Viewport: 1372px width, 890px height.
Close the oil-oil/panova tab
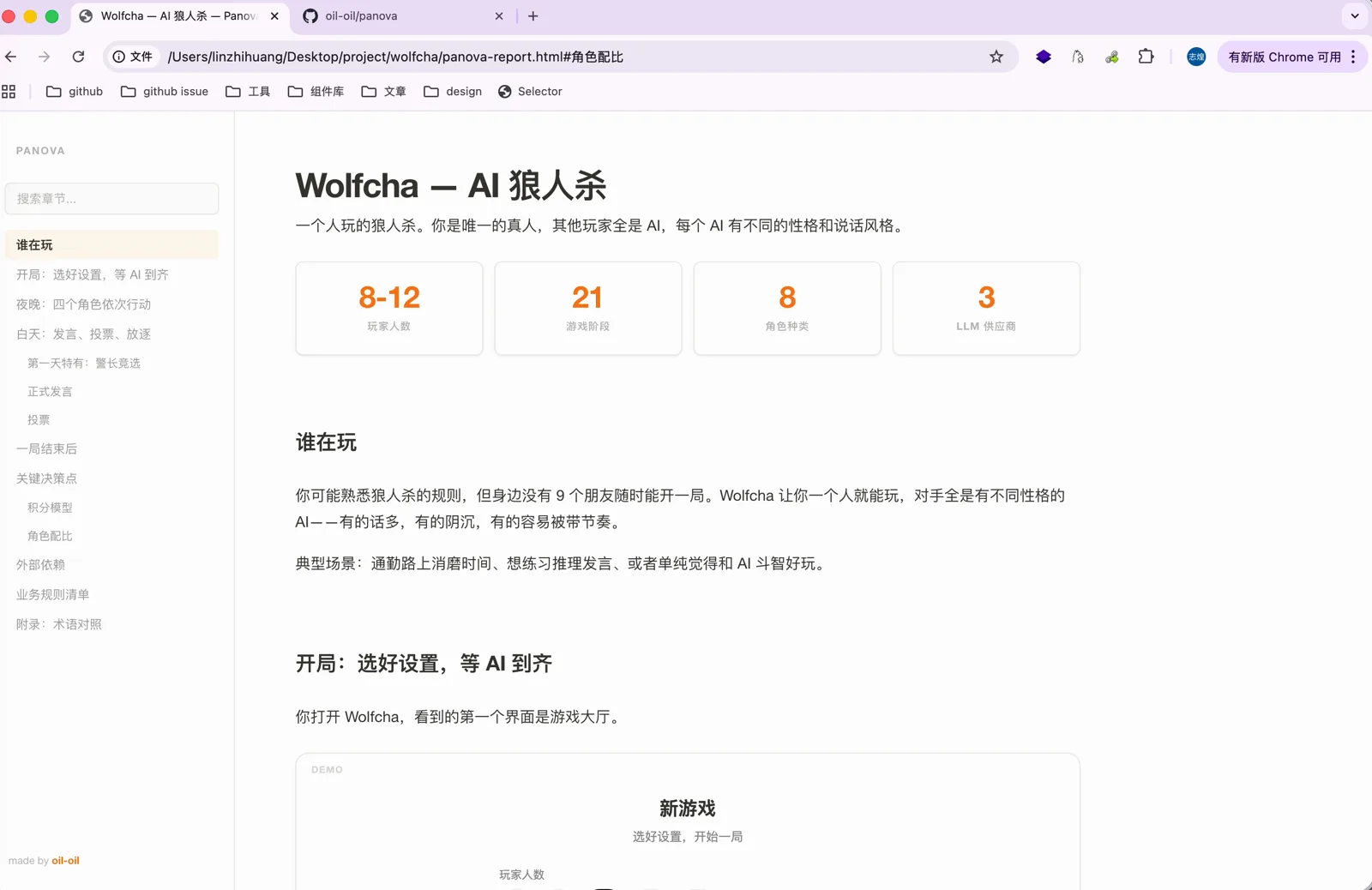(x=499, y=16)
